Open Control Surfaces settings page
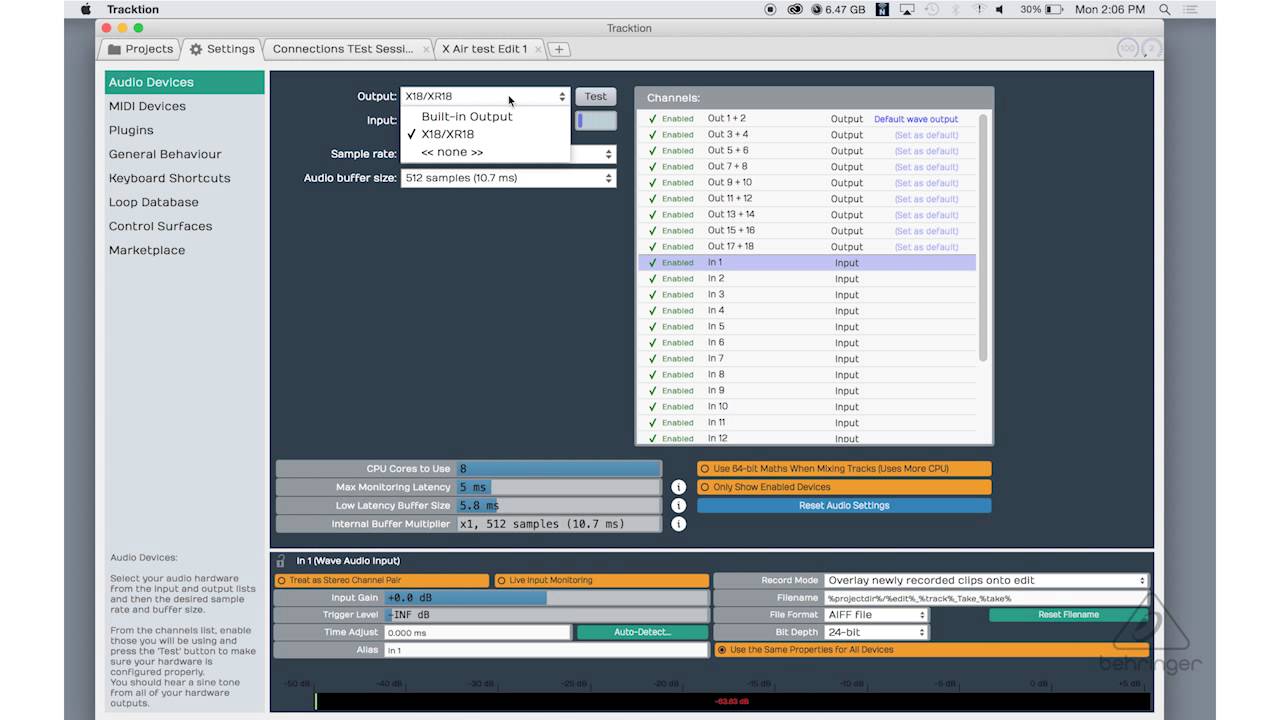This screenshot has width=1280, height=720. (x=160, y=226)
